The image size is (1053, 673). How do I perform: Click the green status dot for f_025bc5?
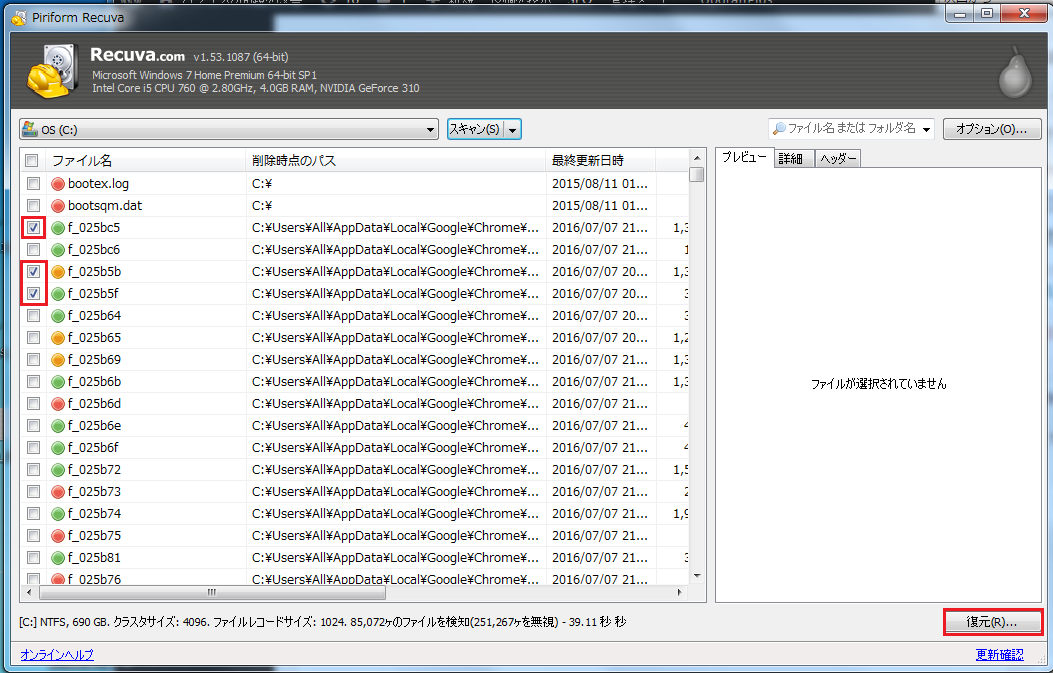coord(58,228)
